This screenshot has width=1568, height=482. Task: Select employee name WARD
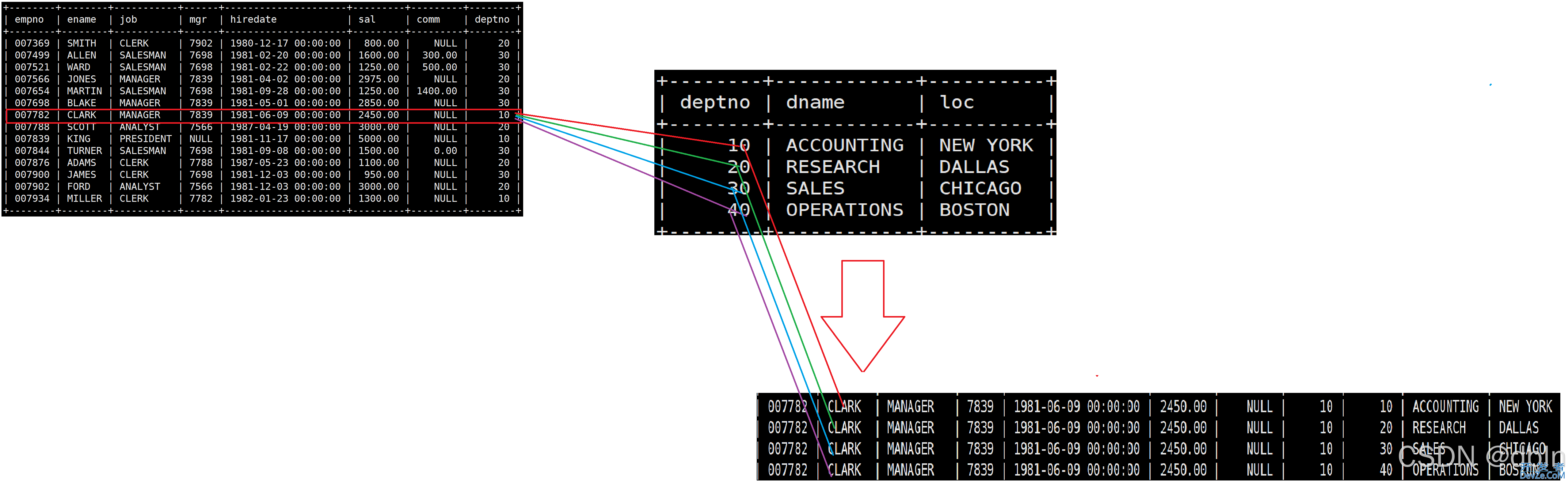(x=78, y=67)
